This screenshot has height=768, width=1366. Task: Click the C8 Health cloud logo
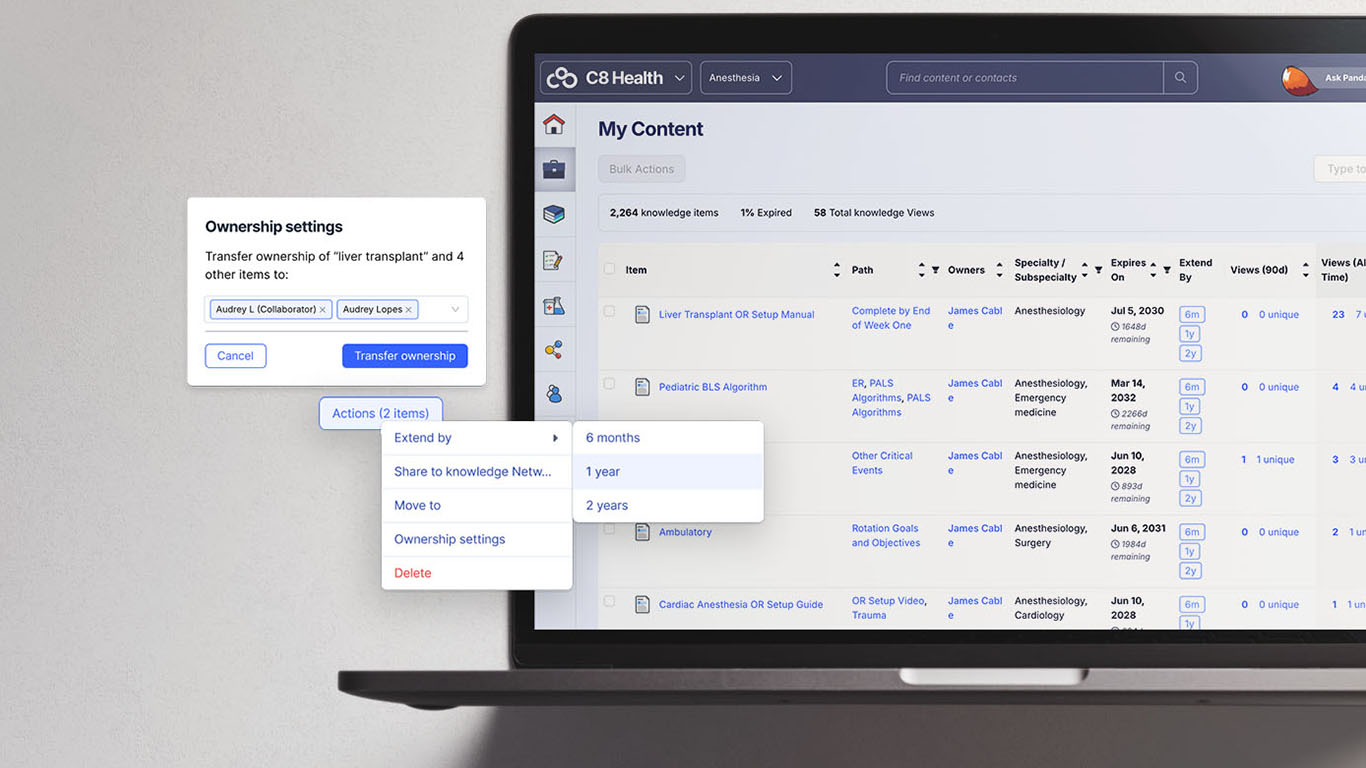(562, 78)
